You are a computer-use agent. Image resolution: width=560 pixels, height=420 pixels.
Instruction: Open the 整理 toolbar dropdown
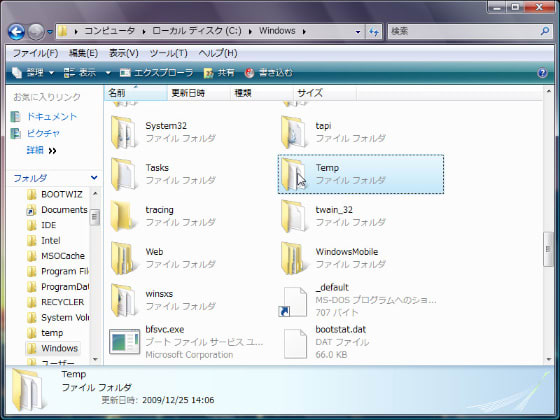pos(33,73)
